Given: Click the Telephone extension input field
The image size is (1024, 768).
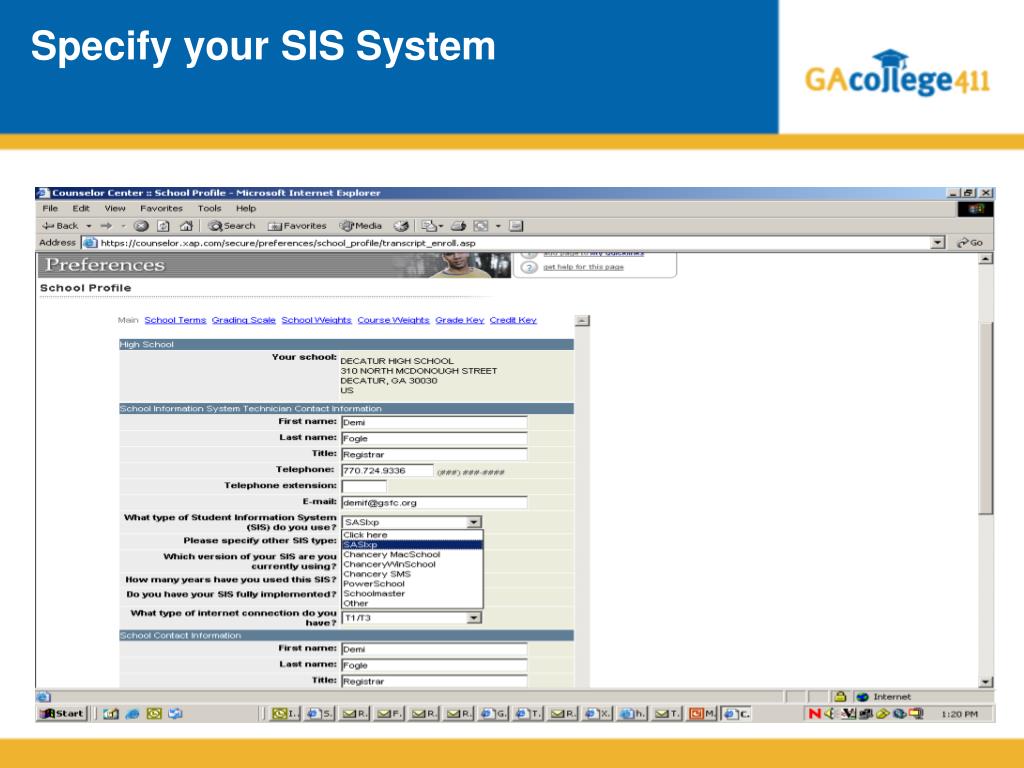Looking at the screenshot, I should point(364,487).
